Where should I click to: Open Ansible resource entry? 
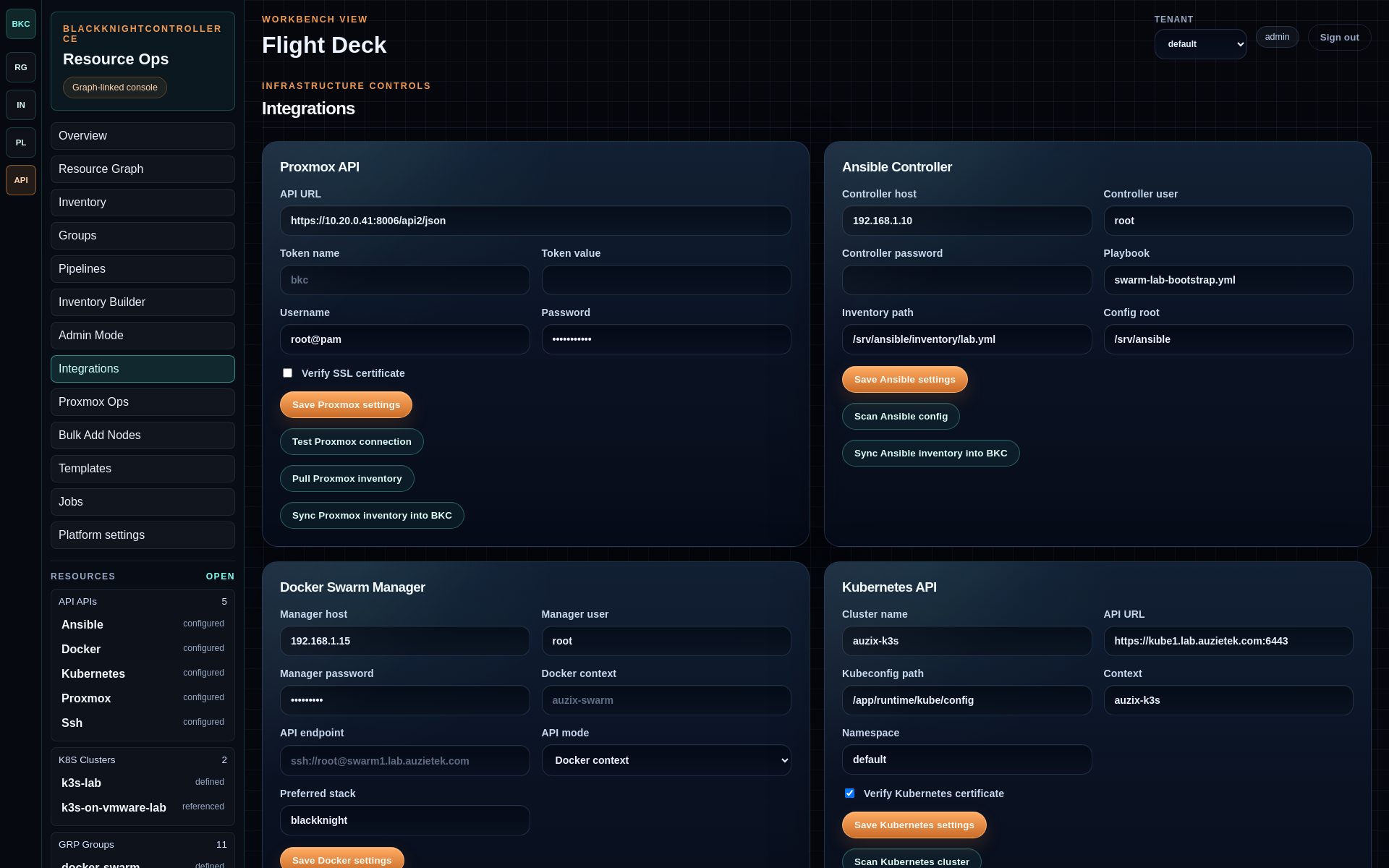coord(143,624)
